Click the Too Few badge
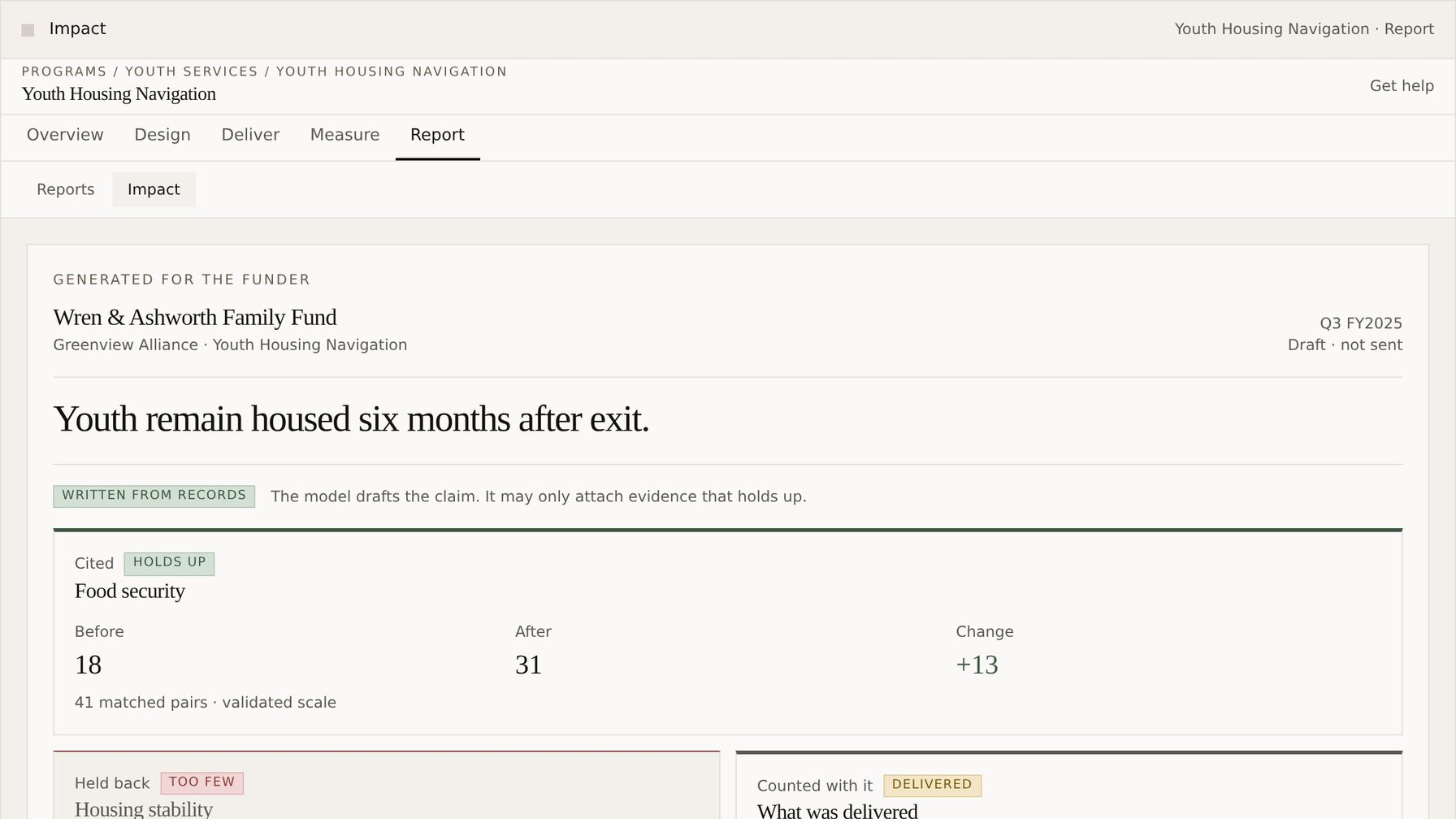The height and width of the screenshot is (819, 1456). coord(201,782)
